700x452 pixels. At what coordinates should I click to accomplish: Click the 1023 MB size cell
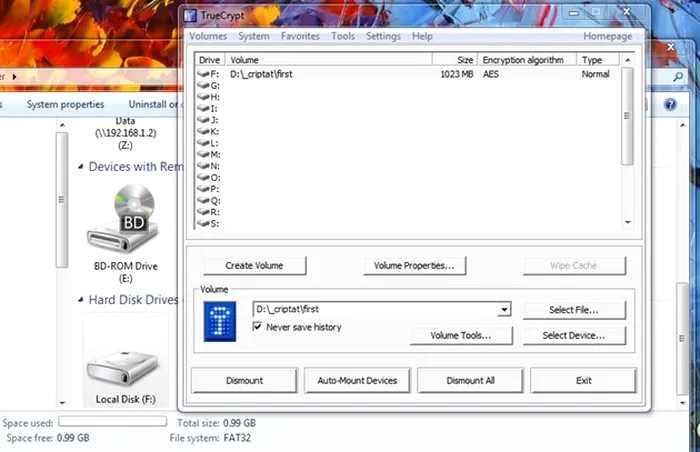click(457, 74)
